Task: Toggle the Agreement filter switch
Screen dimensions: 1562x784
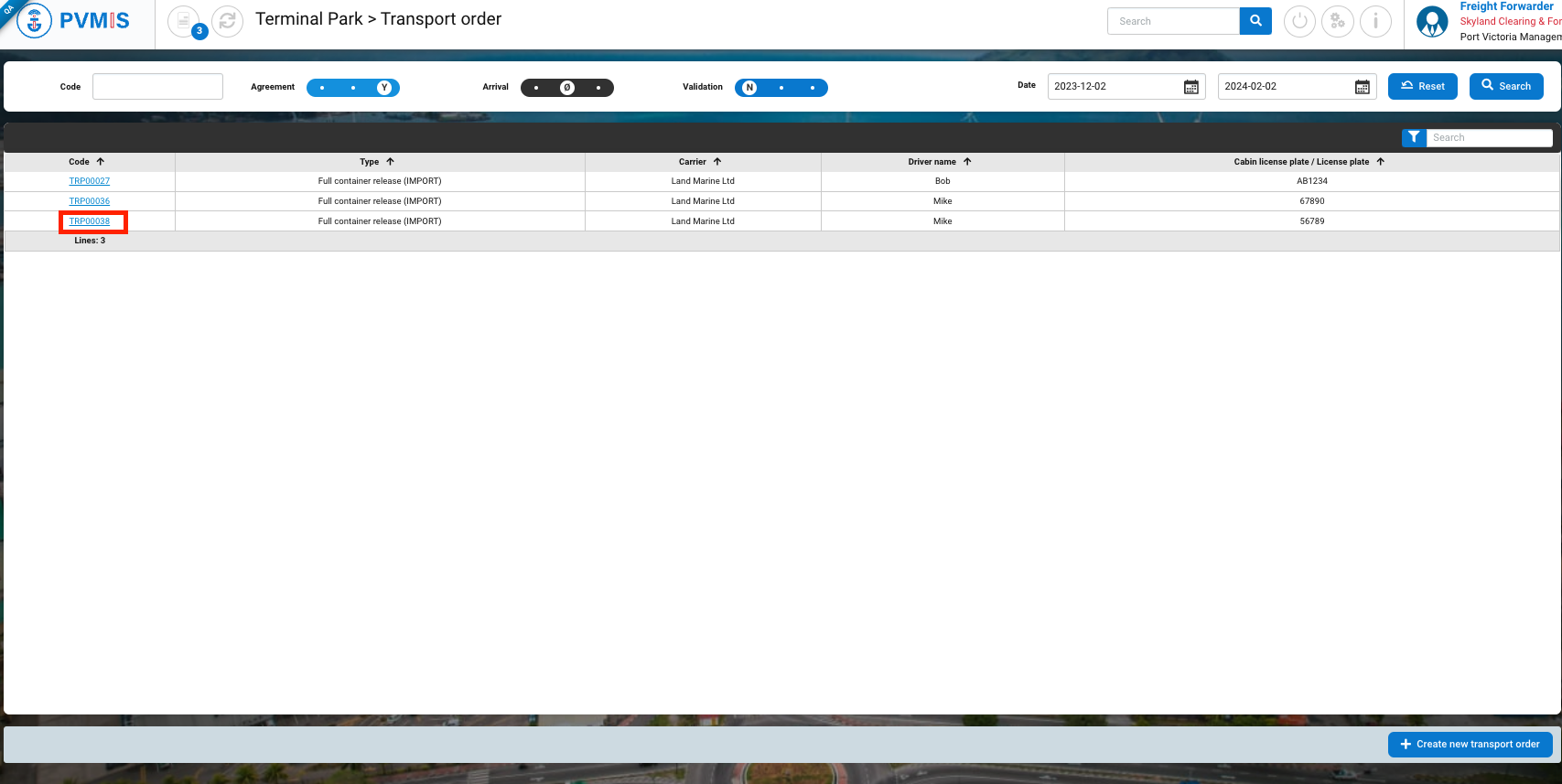Action: point(353,88)
